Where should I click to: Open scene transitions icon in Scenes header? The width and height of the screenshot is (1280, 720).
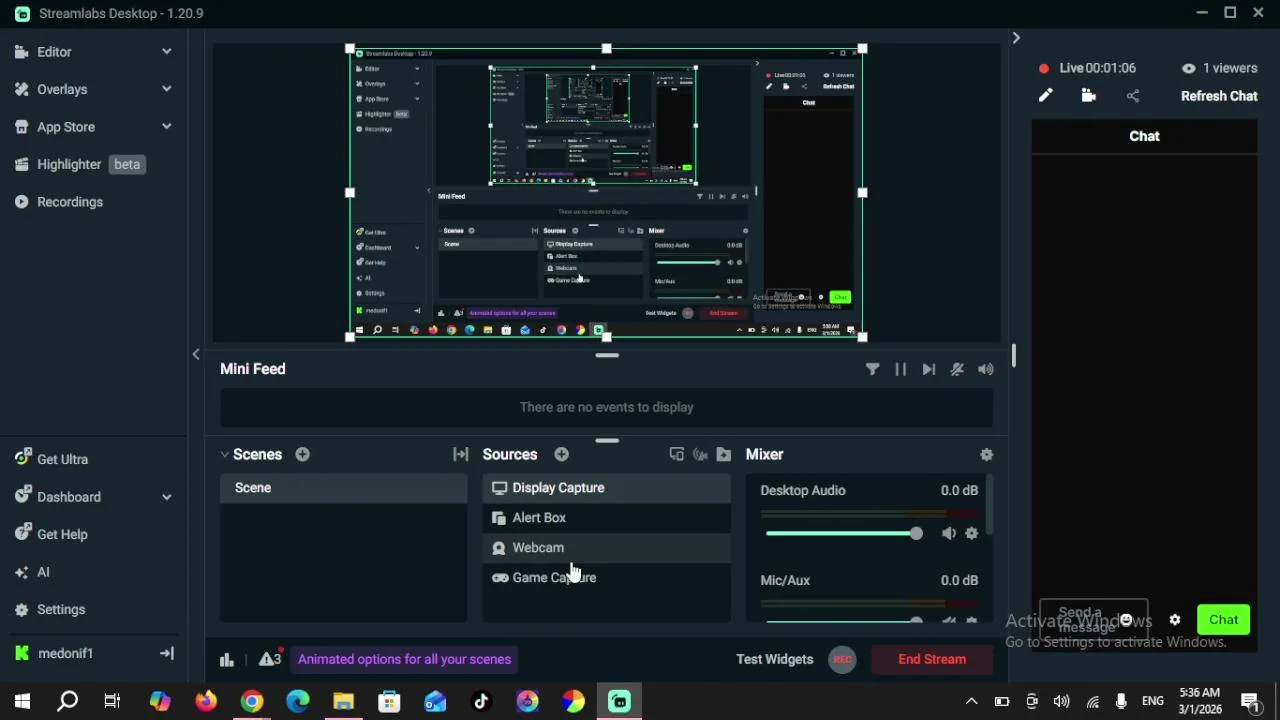tap(461, 454)
